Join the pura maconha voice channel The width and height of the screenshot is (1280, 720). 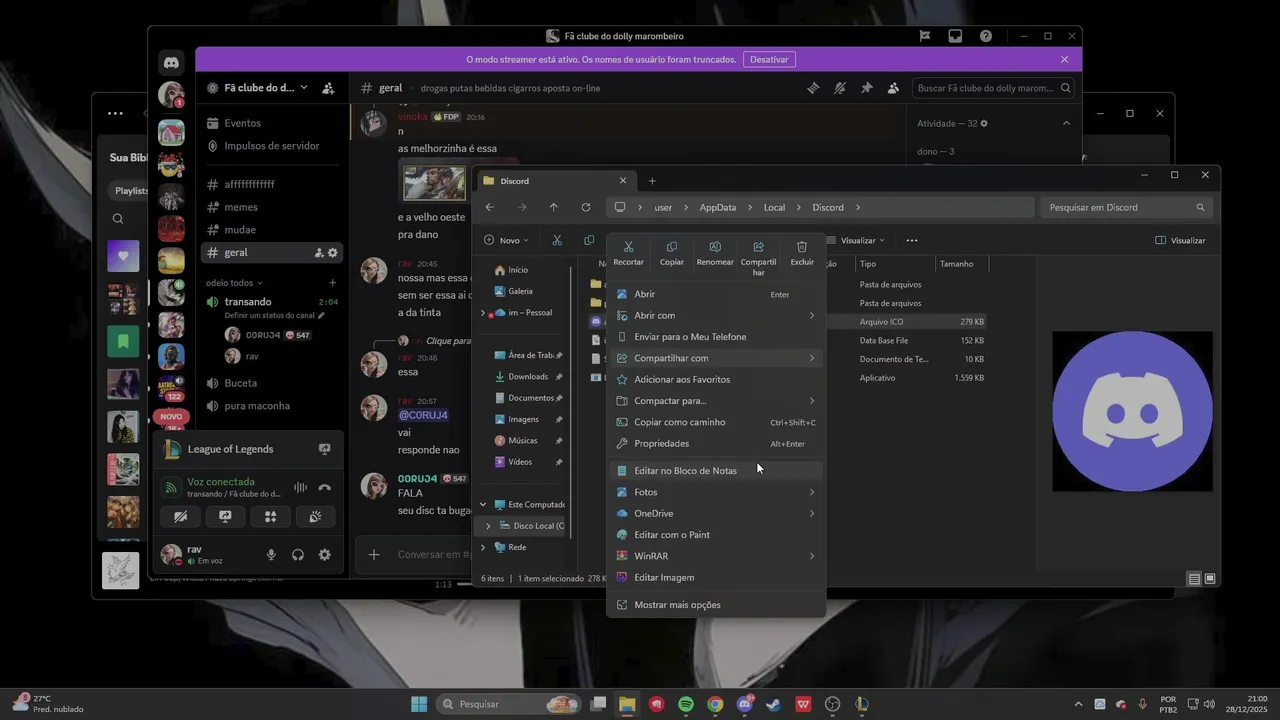tap(272, 406)
